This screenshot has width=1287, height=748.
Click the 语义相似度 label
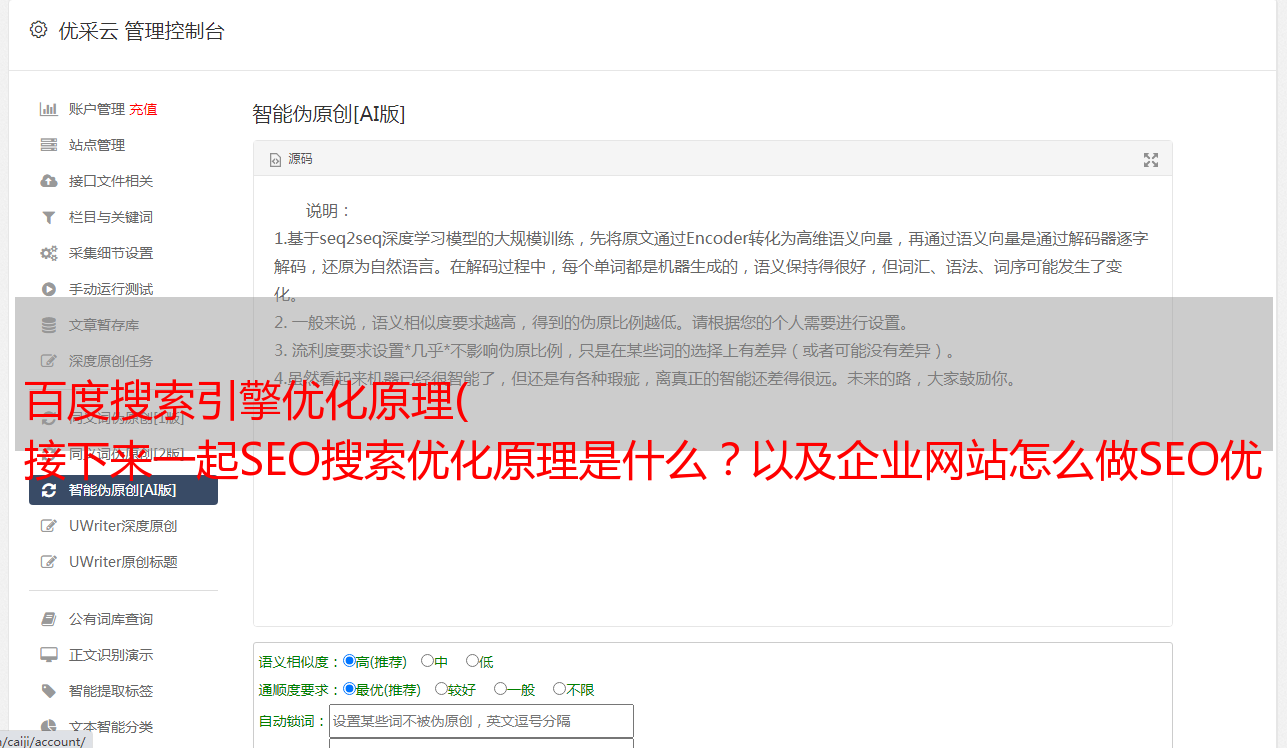300,662
